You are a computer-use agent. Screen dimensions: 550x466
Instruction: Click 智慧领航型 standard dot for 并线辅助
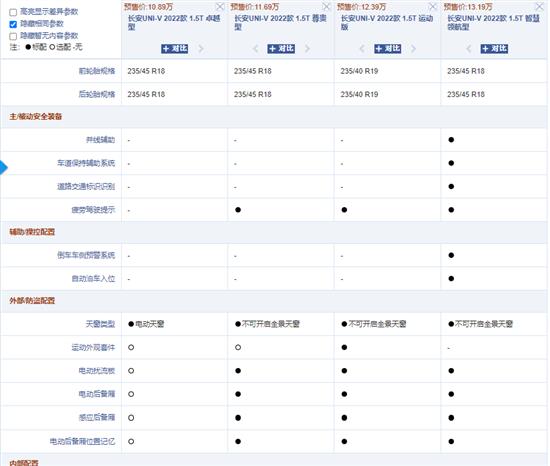tap(451, 140)
